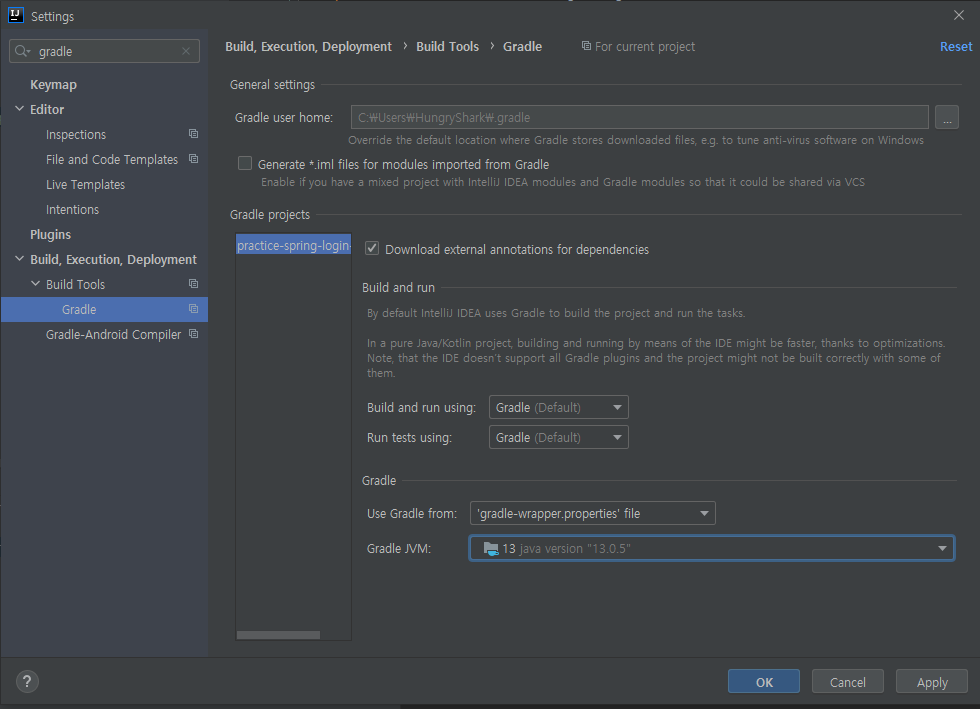Browse for Gradle user home folder

947,117
